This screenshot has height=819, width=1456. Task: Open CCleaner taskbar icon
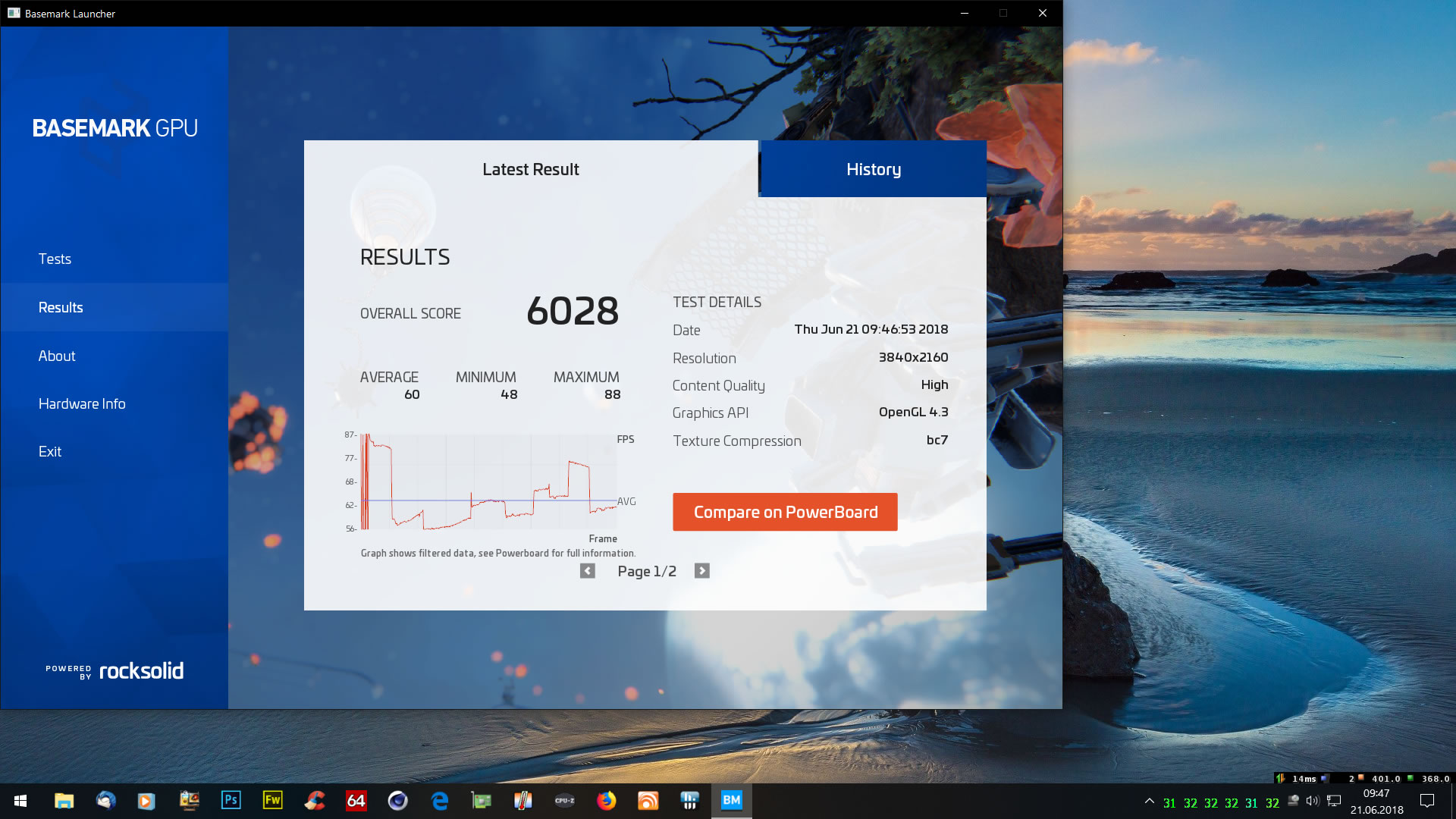coord(315,800)
